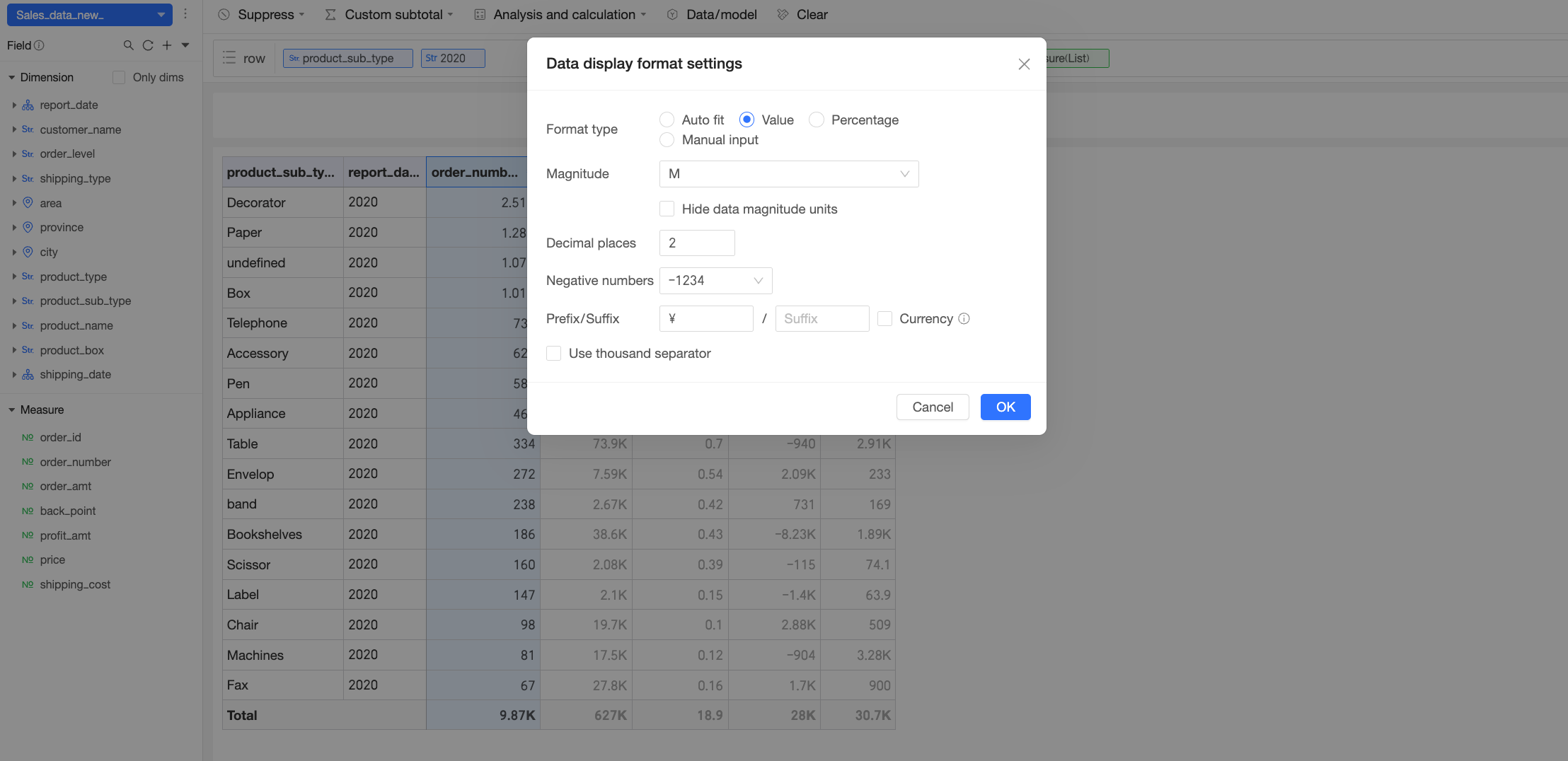The width and height of the screenshot is (1568, 761).
Task: Open the Negative numbers dropdown
Action: [715, 281]
